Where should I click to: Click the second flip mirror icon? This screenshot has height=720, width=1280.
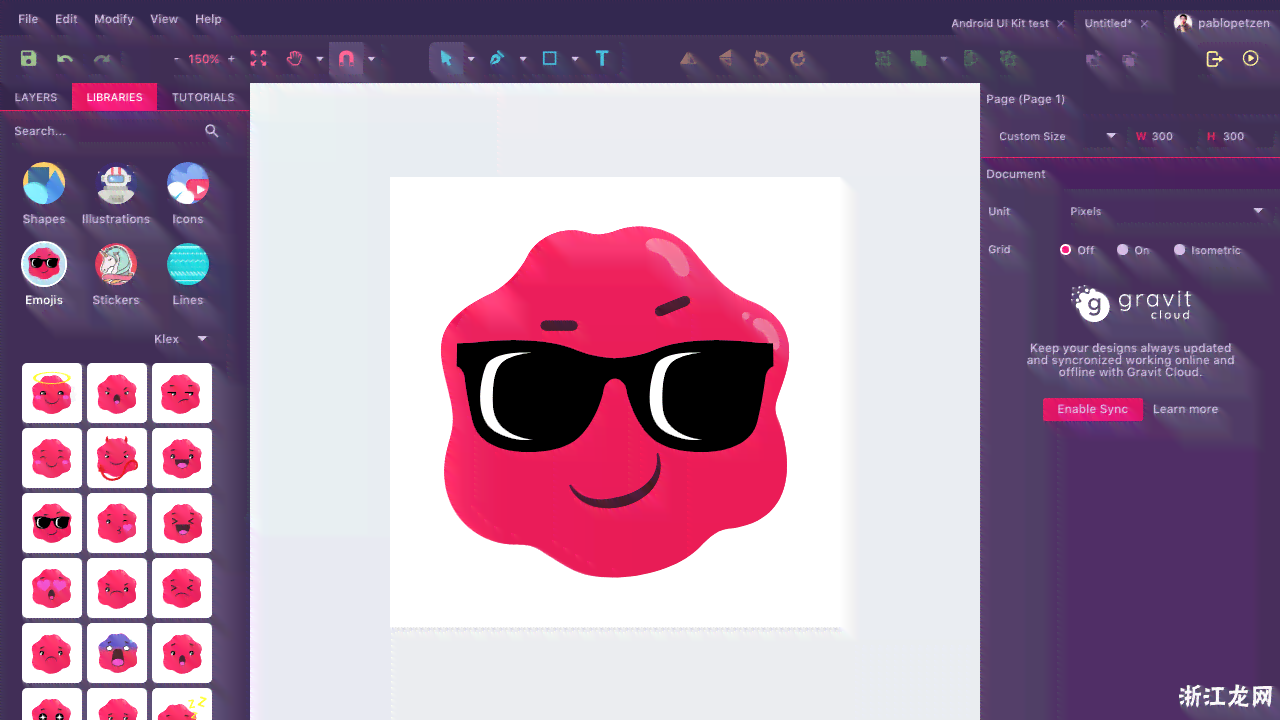coord(726,59)
